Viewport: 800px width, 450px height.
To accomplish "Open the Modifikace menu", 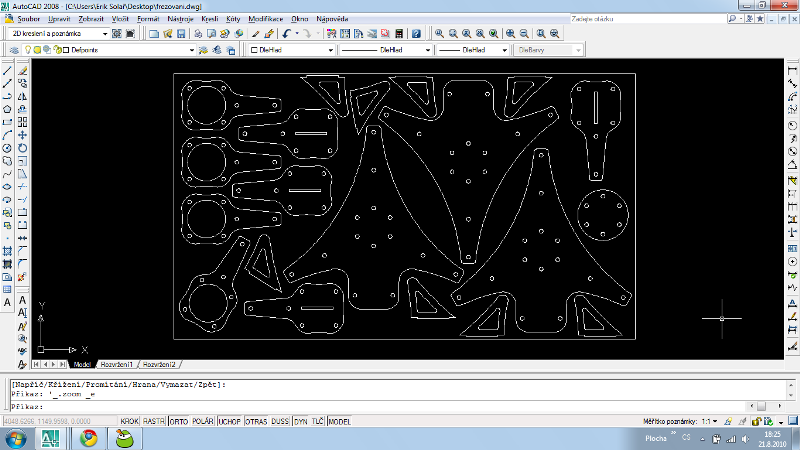I will click(x=265, y=19).
